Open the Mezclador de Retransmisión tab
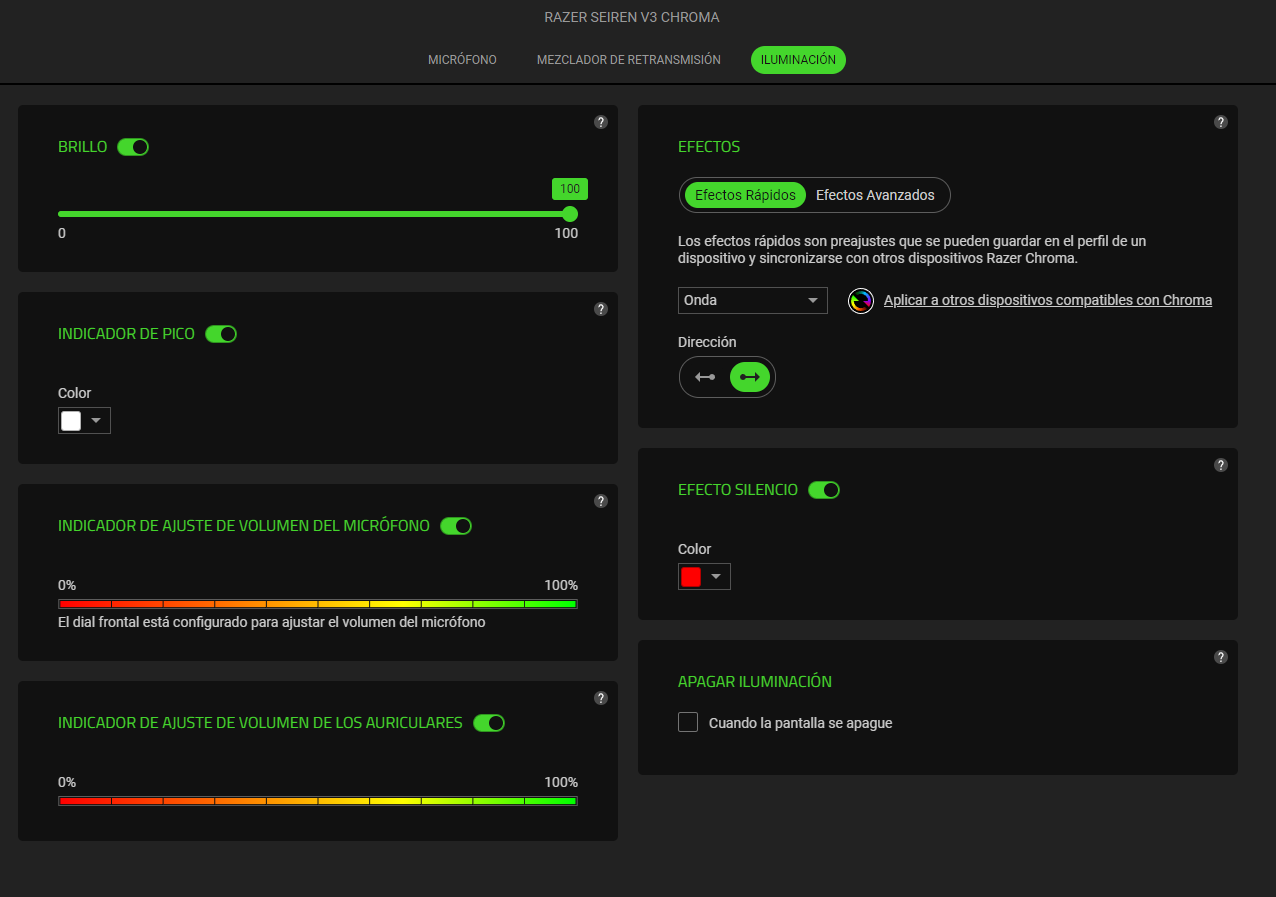Image resolution: width=1276 pixels, height=897 pixels. (629, 60)
